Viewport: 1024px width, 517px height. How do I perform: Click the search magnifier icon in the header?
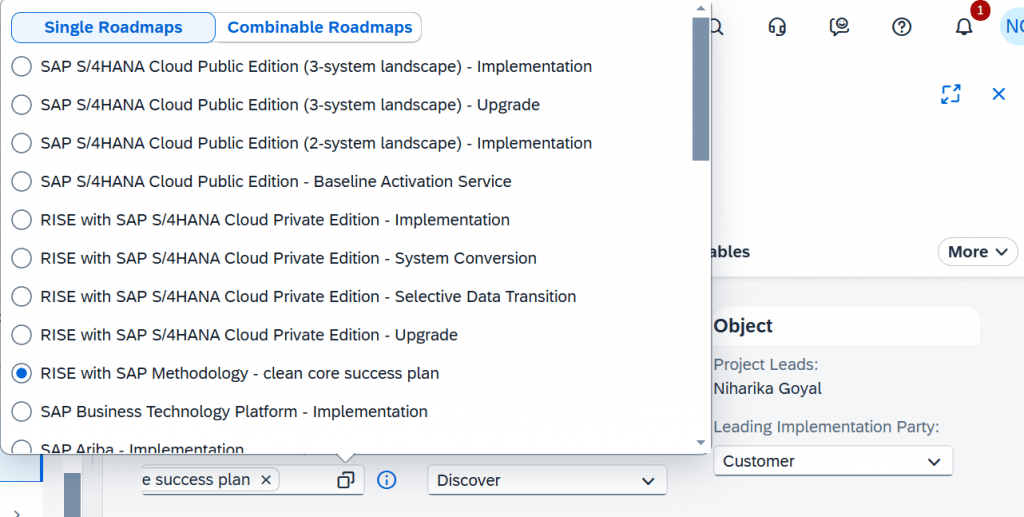pyautogui.click(x=716, y=27)
